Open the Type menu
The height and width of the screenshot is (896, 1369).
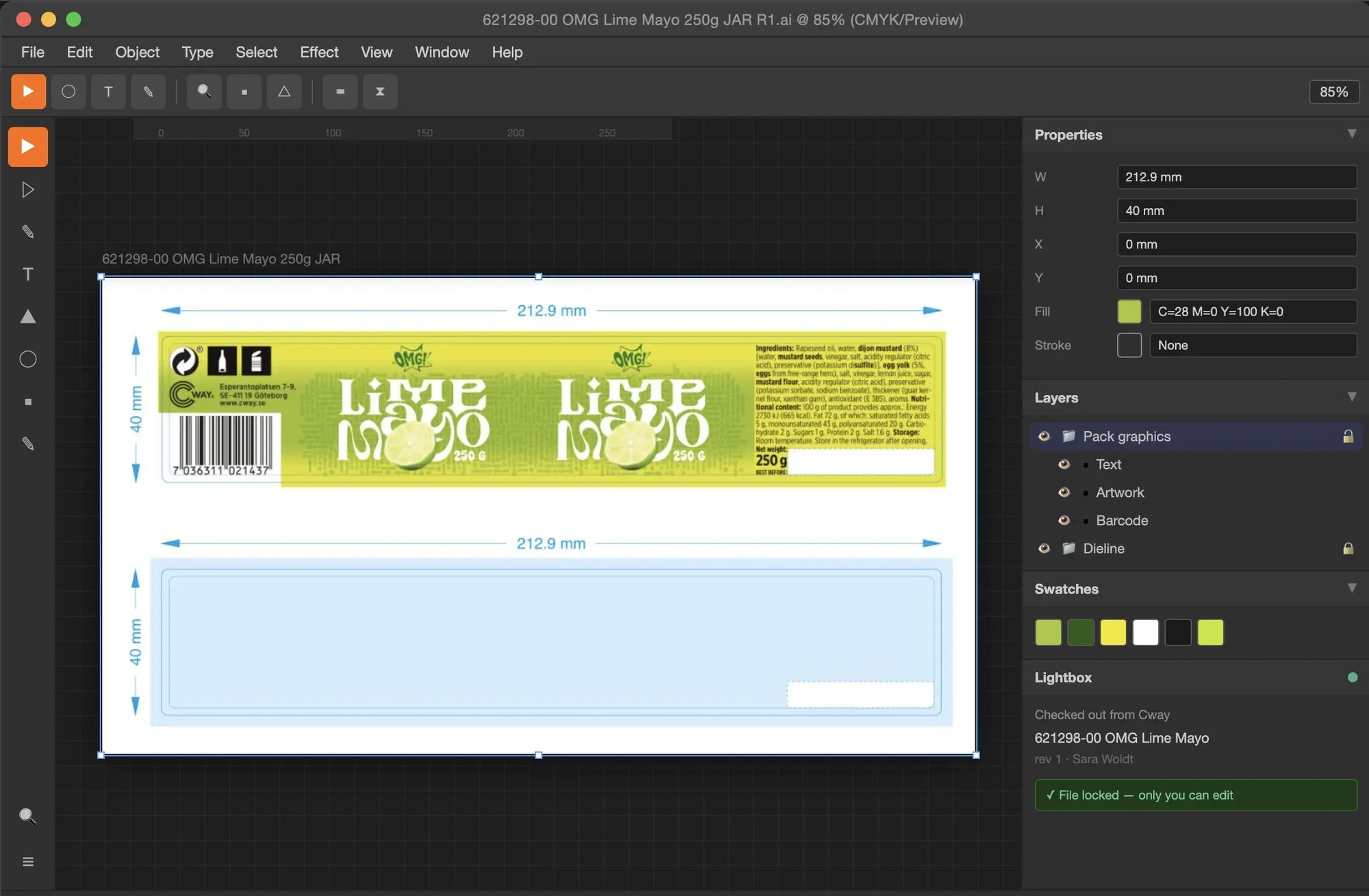198,52
